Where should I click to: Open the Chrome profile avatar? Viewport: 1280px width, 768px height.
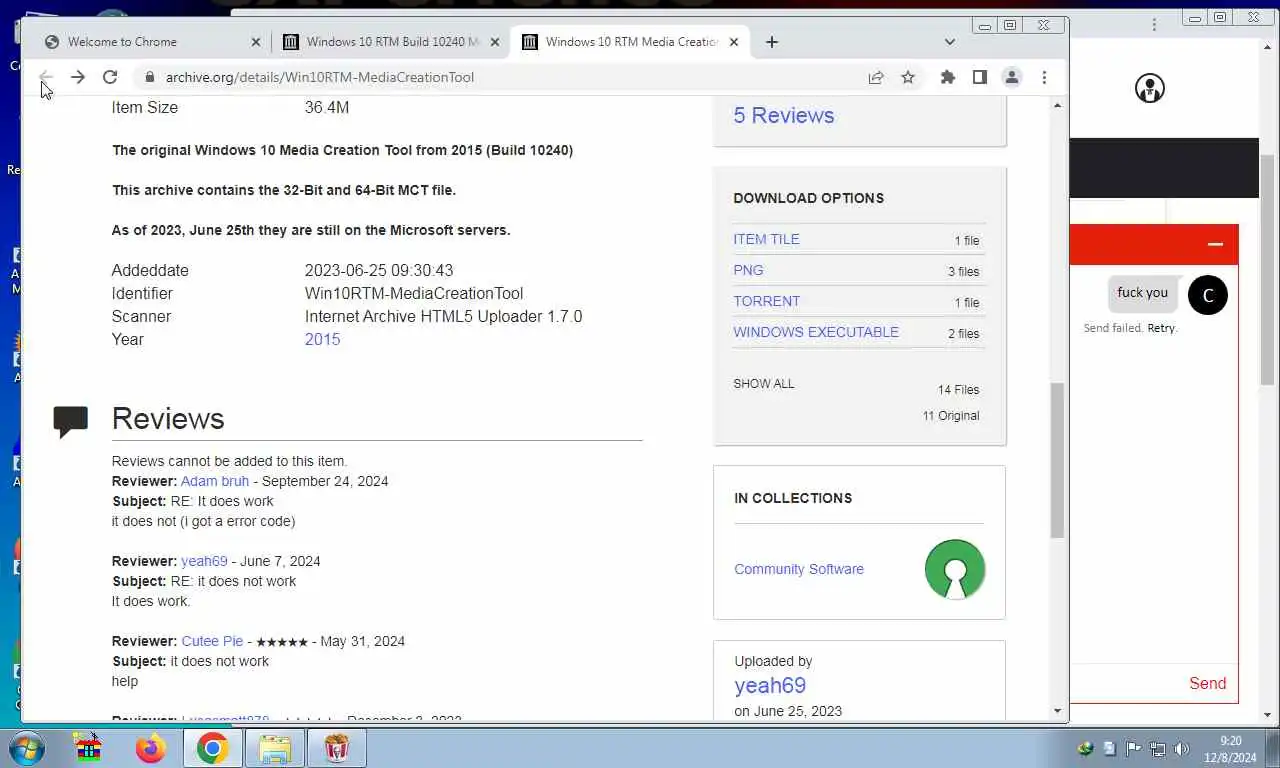click(x=1012, y=77)
